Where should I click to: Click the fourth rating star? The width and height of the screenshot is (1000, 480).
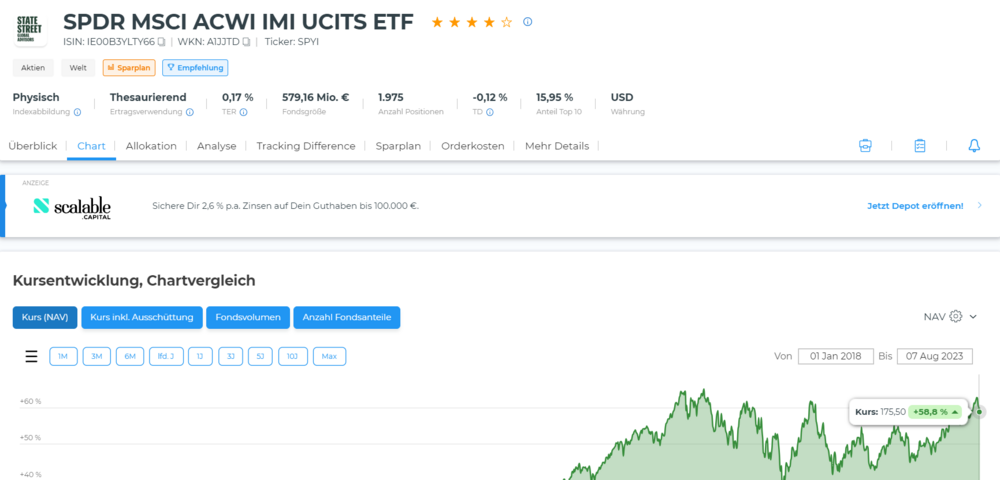tap(489, 22)
